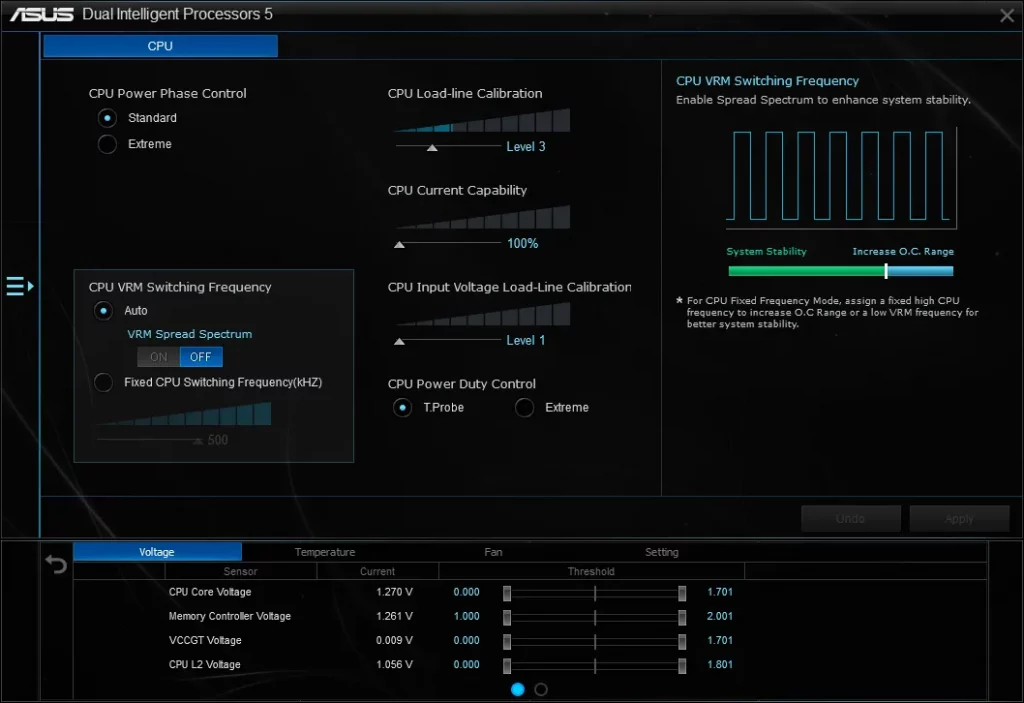The height and width of the screenshot is (703, 1024).
Task: Switch to the Voltage monitor tab
Action: [x=157, y=552]
